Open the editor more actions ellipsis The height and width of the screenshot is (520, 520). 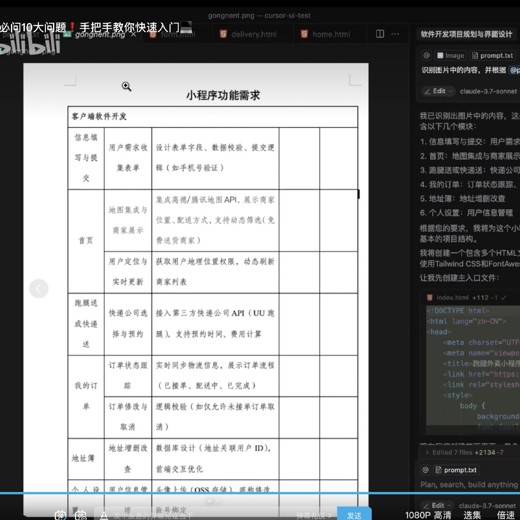point(395,34)
